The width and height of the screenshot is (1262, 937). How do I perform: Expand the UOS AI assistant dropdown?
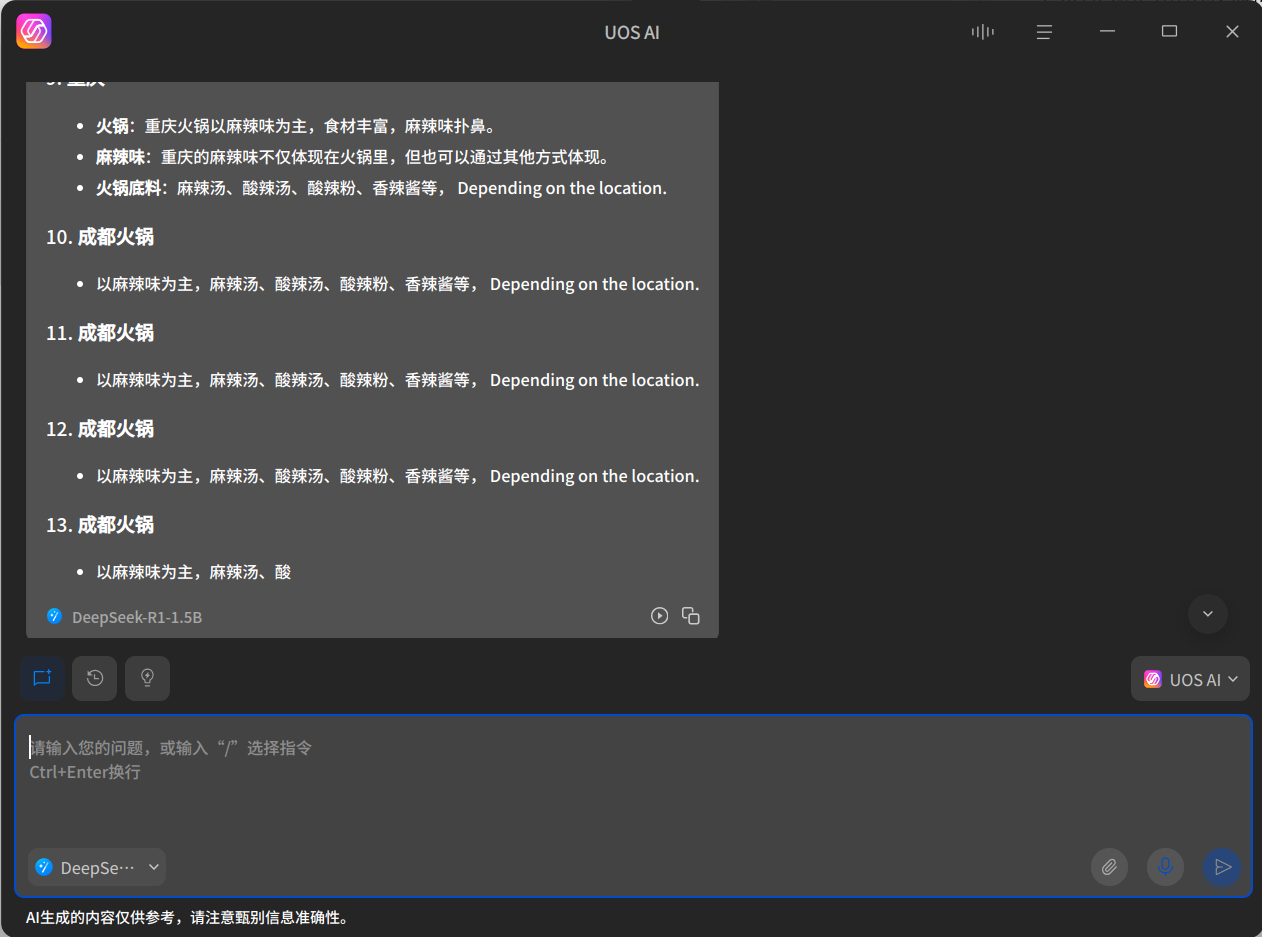pyautogui.click(x=1190, y=679)
